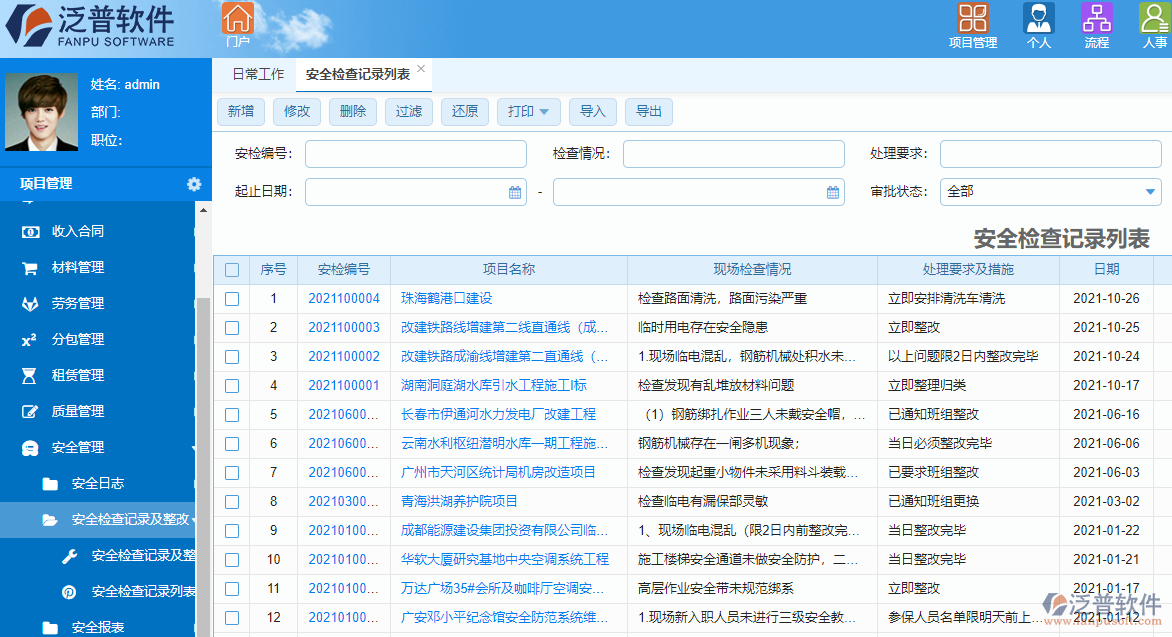Screen dimensions: 1172x637
Task: Toggle the select-all checkbox in table header
Action: [x=233, y=270]
